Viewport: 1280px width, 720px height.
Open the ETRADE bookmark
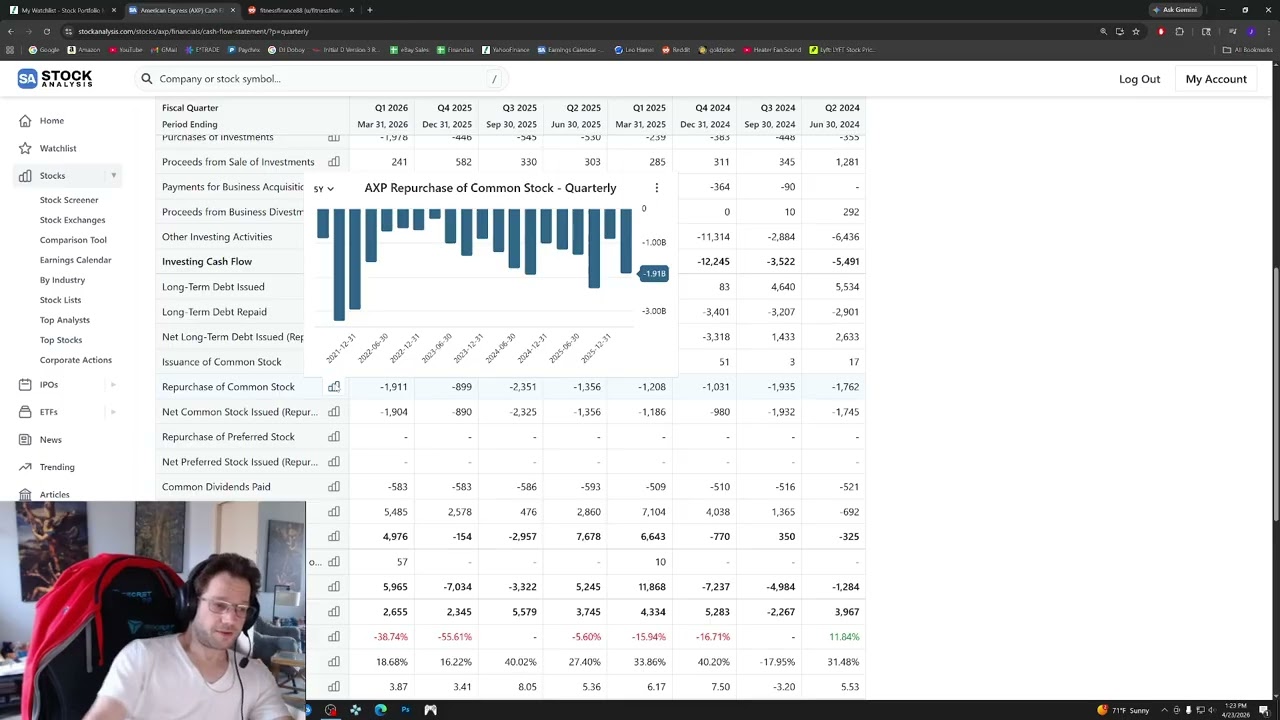[x=203, y=49]
